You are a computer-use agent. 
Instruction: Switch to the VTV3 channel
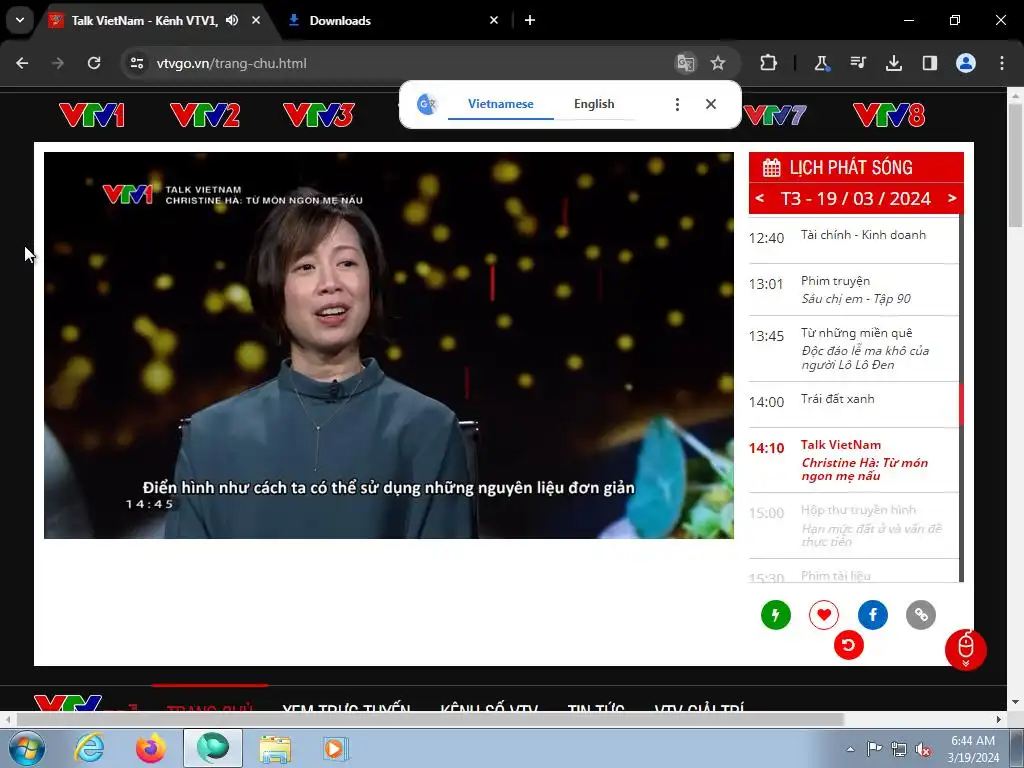pos(319,116)
